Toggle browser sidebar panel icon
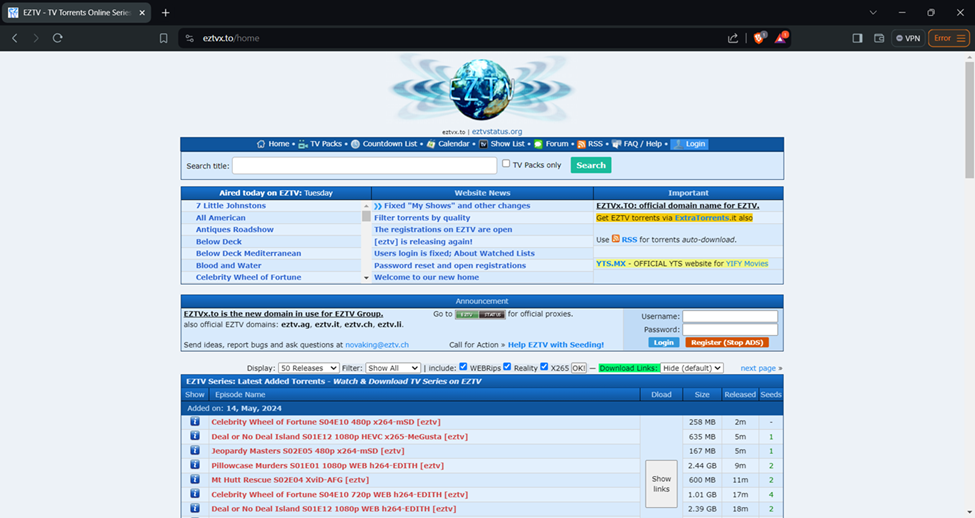Image resolution: width=975 pixels, height=518 pixels. 857,38
